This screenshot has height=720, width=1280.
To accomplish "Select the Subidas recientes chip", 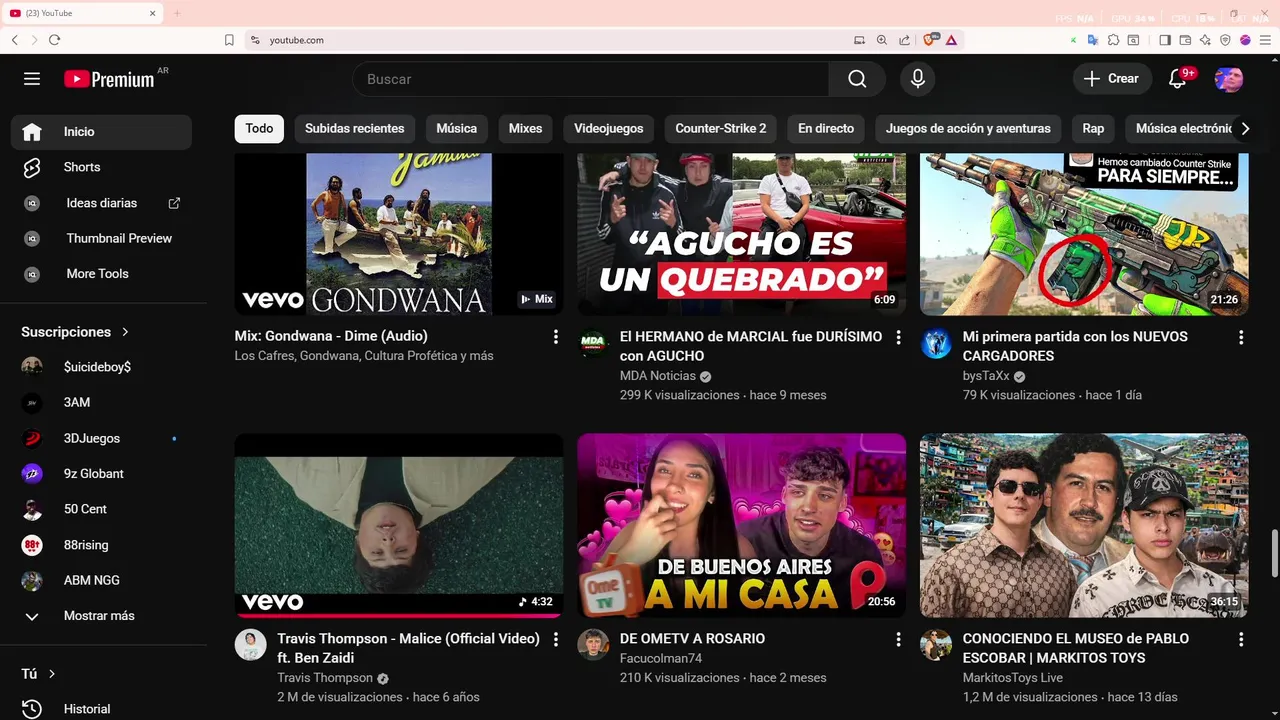I will (x=354, y=129).
